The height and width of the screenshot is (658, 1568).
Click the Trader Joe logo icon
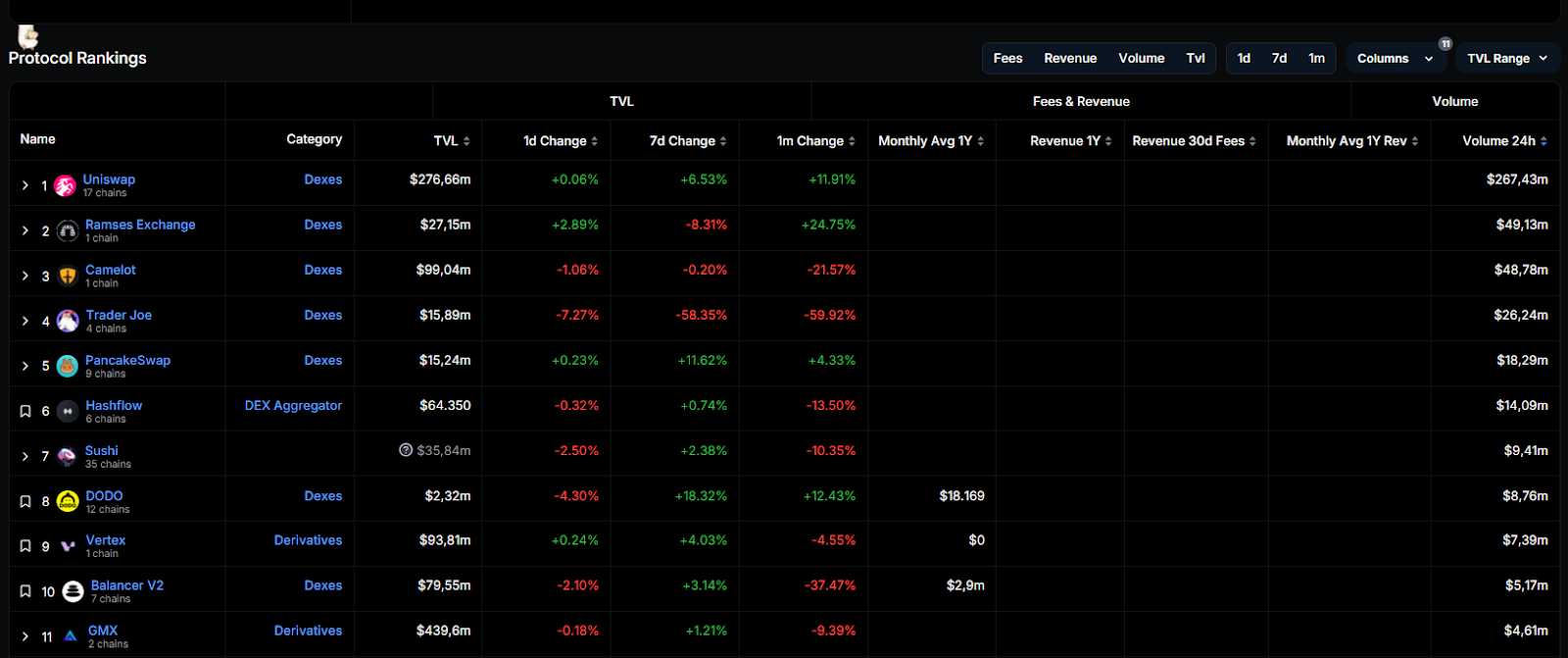coord(68,322)
